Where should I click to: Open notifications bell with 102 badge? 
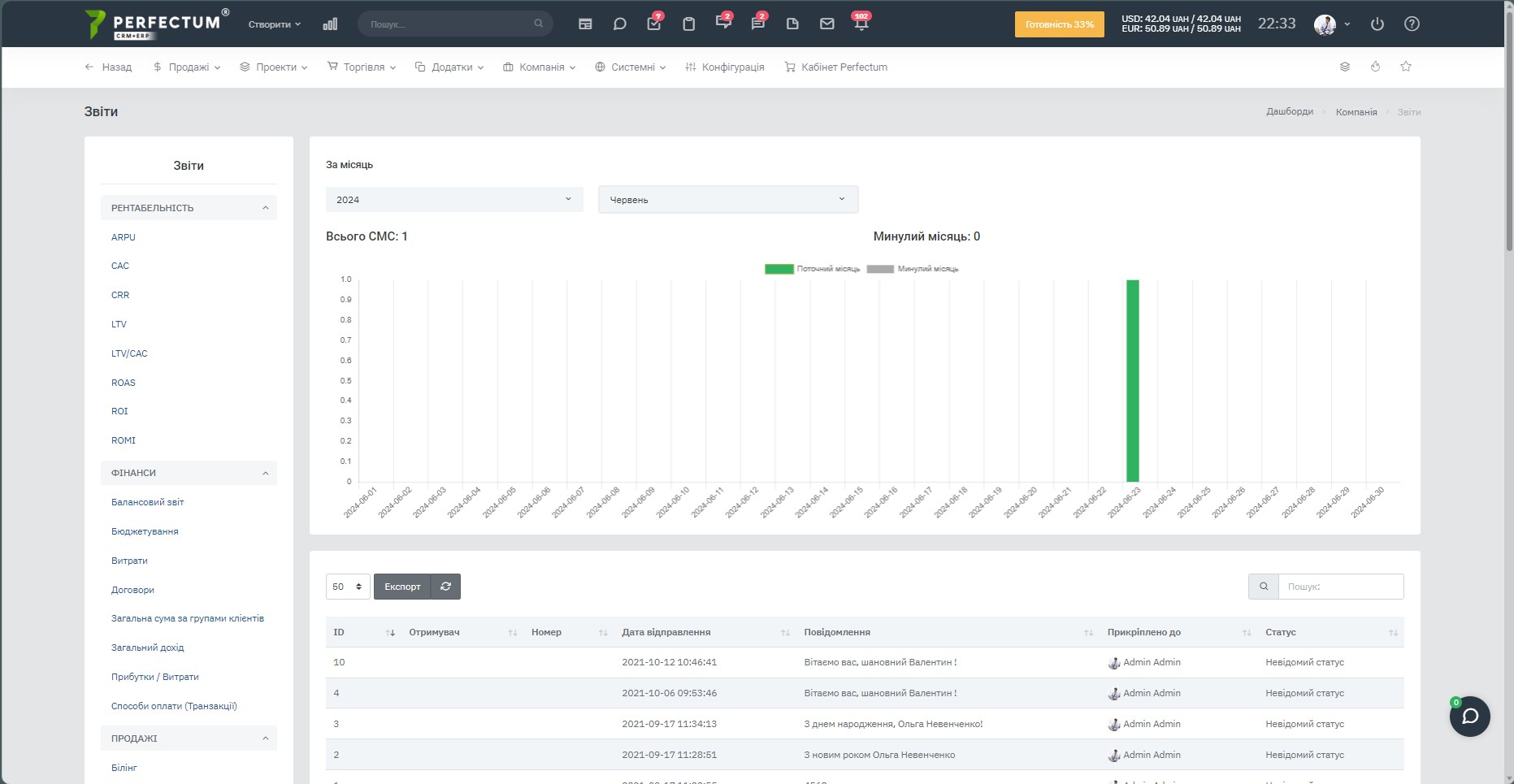point(861,24)
